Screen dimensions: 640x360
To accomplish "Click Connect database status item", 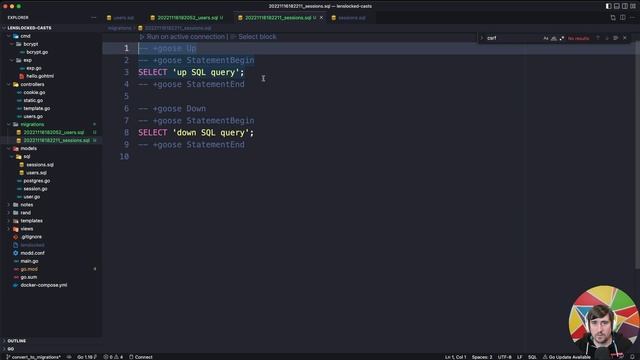I will (141, 357).
